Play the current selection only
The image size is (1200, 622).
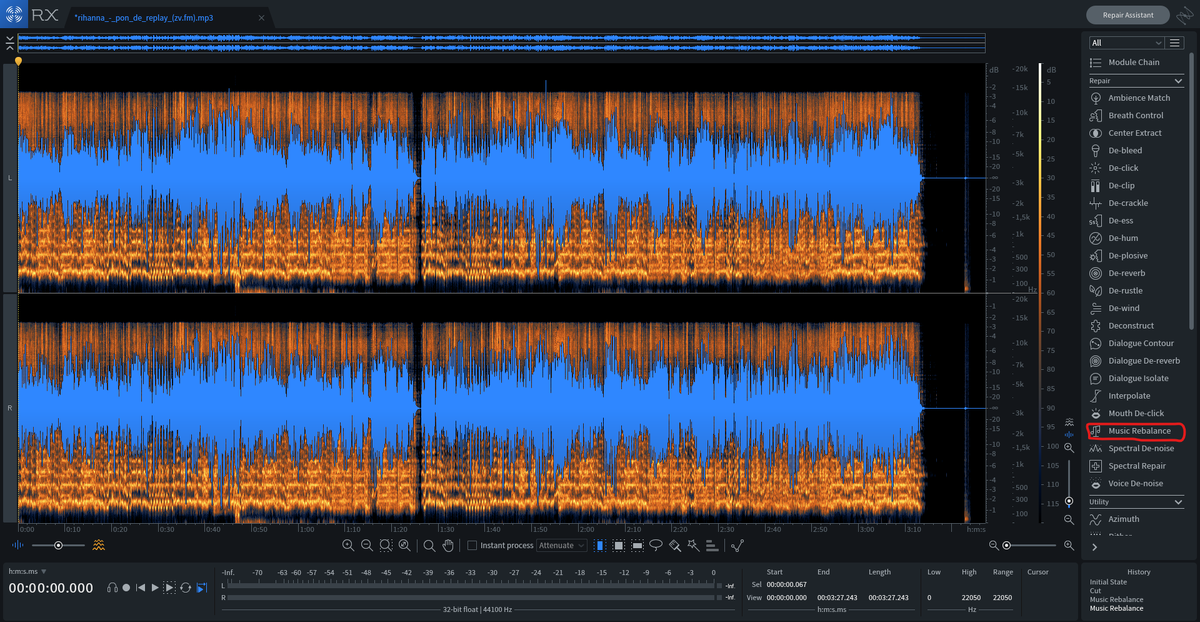coord(169,587)
